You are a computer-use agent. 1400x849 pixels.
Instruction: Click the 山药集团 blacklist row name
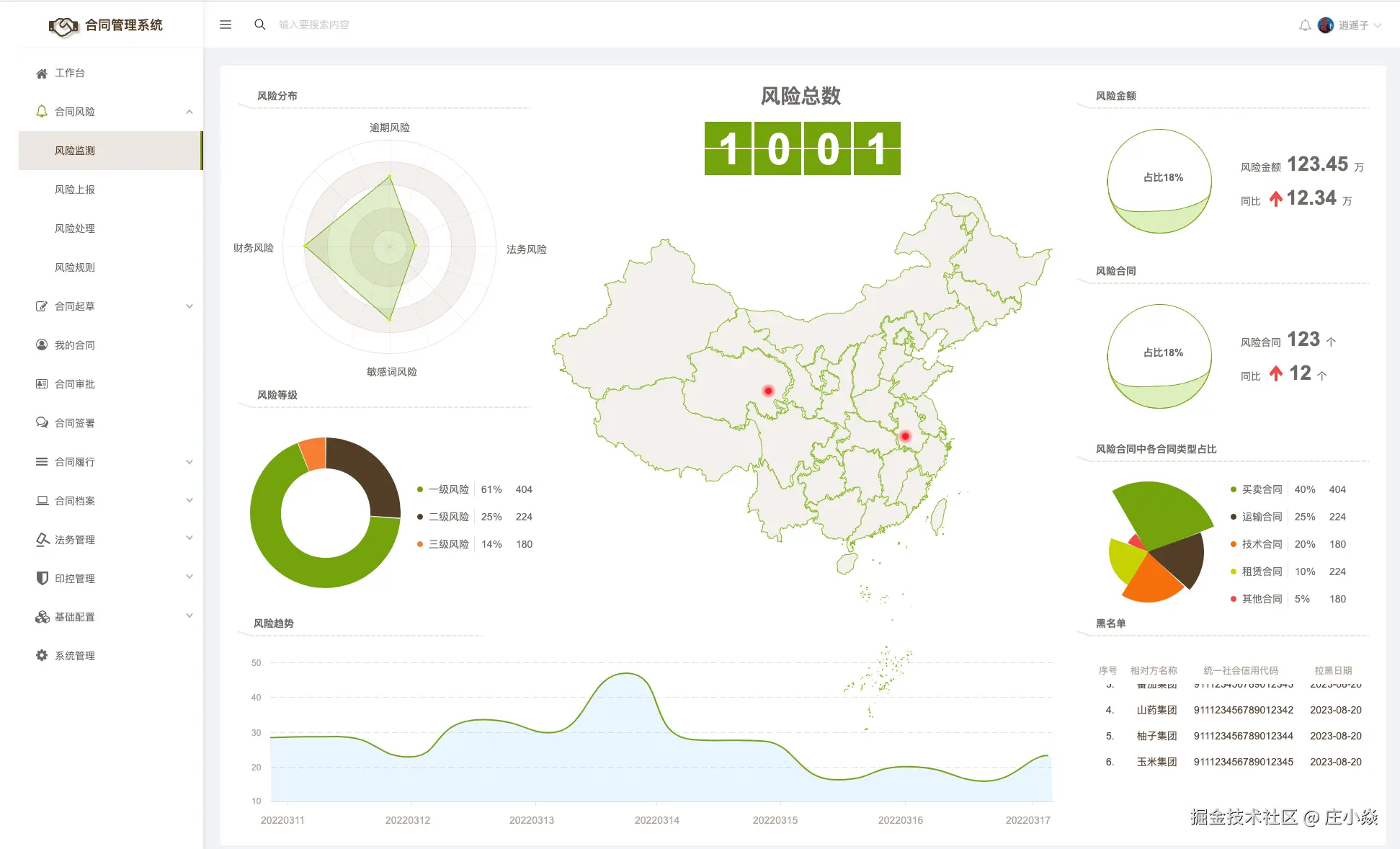(x=1156, y=710)
